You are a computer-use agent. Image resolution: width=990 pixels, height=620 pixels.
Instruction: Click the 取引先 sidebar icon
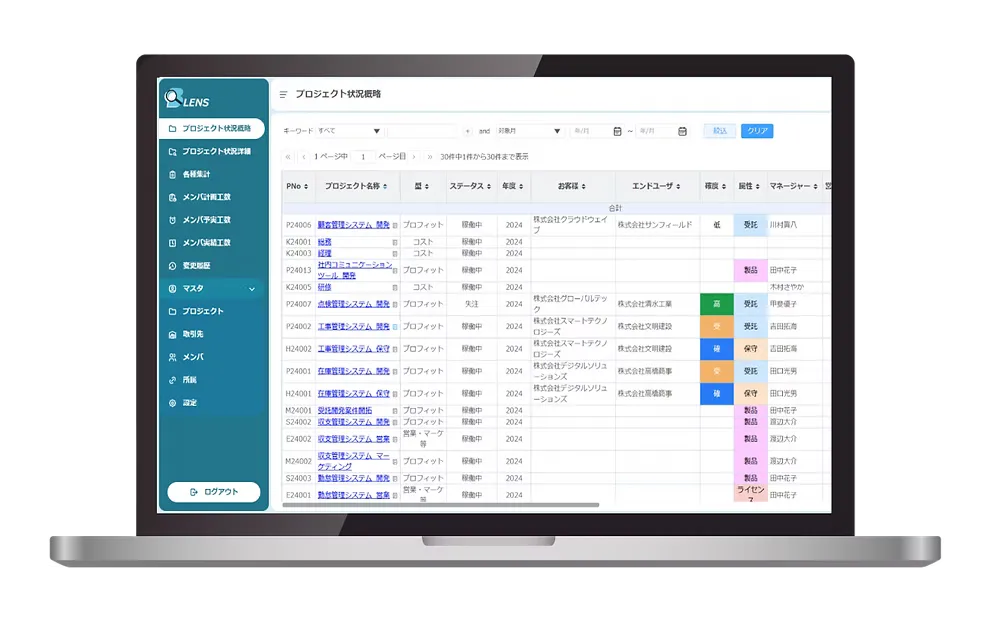[172, 335]
